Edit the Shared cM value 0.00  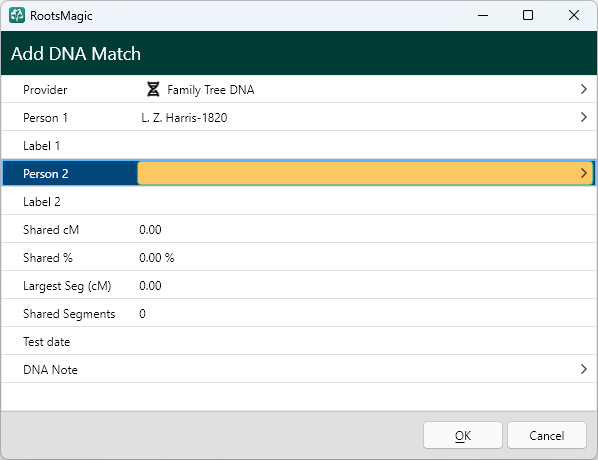(x=150, y=230)
